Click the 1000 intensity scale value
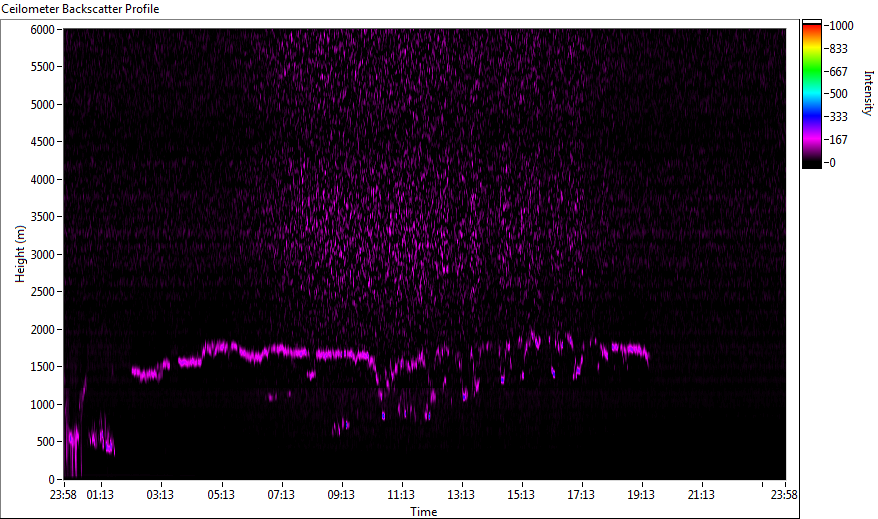The height and width of the screenshot is (519, 878). pos(842,26)
